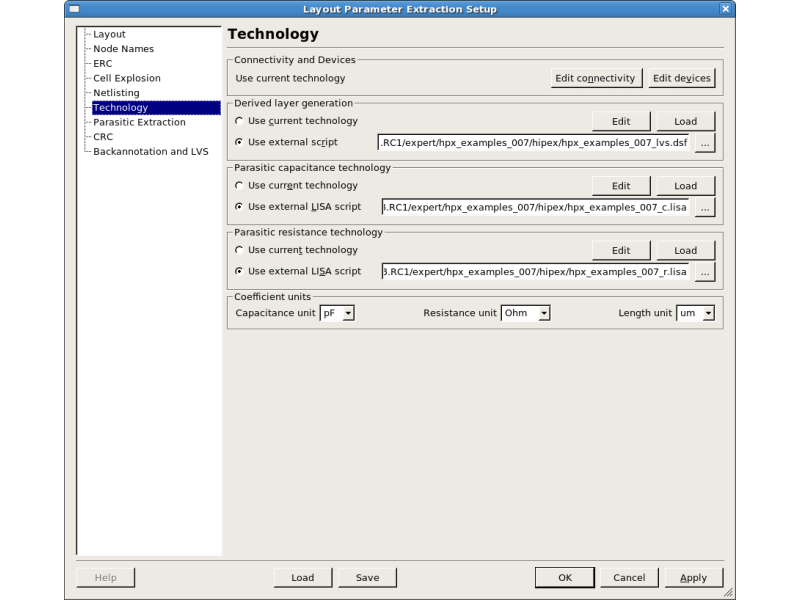
Task: Click the derived layer script path field
Action: point(534,143)
